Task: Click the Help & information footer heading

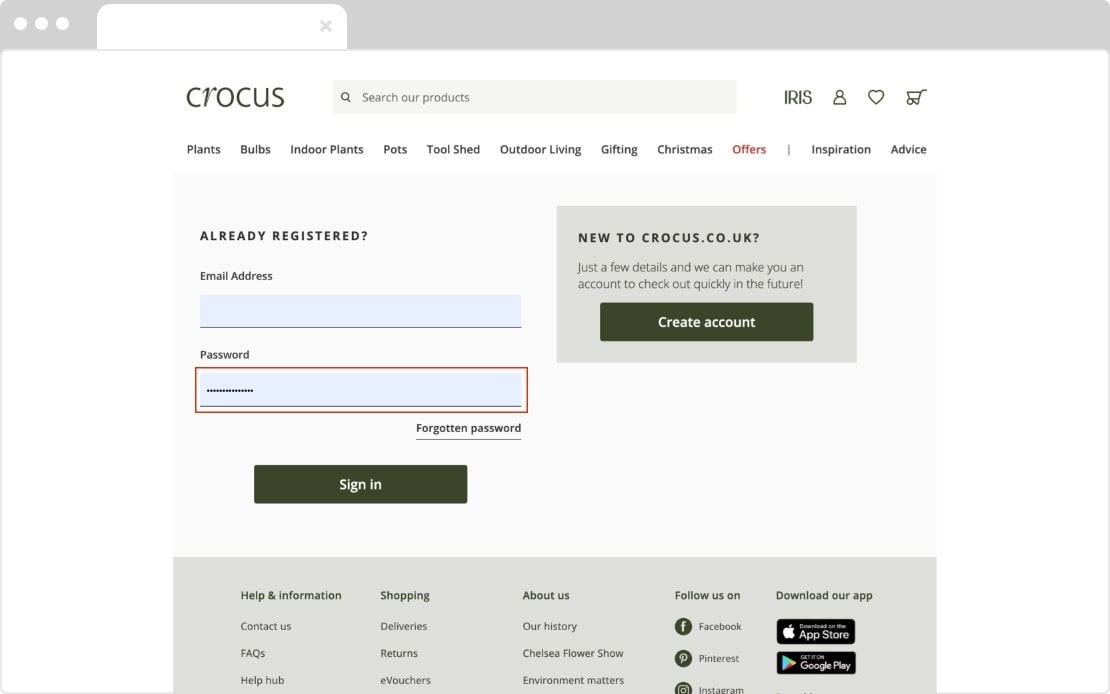Action: (x=291, y=596)
